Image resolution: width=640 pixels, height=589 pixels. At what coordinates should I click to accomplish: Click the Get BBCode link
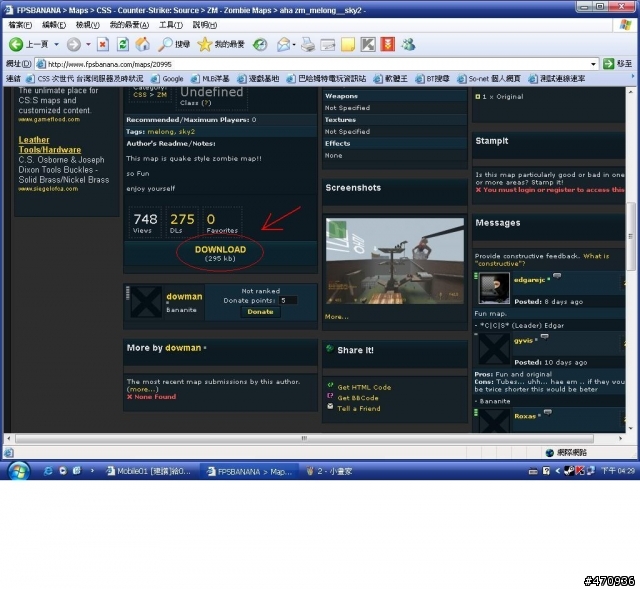click(x=358, y=398)
